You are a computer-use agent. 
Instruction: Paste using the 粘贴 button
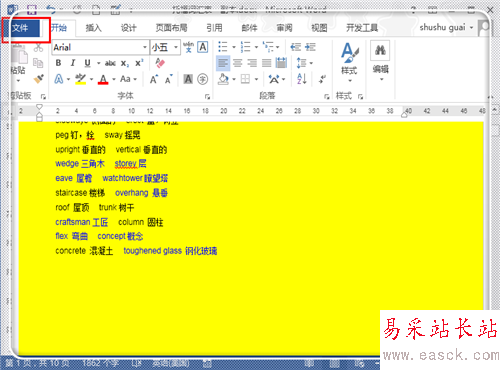(x=18, y=60)
